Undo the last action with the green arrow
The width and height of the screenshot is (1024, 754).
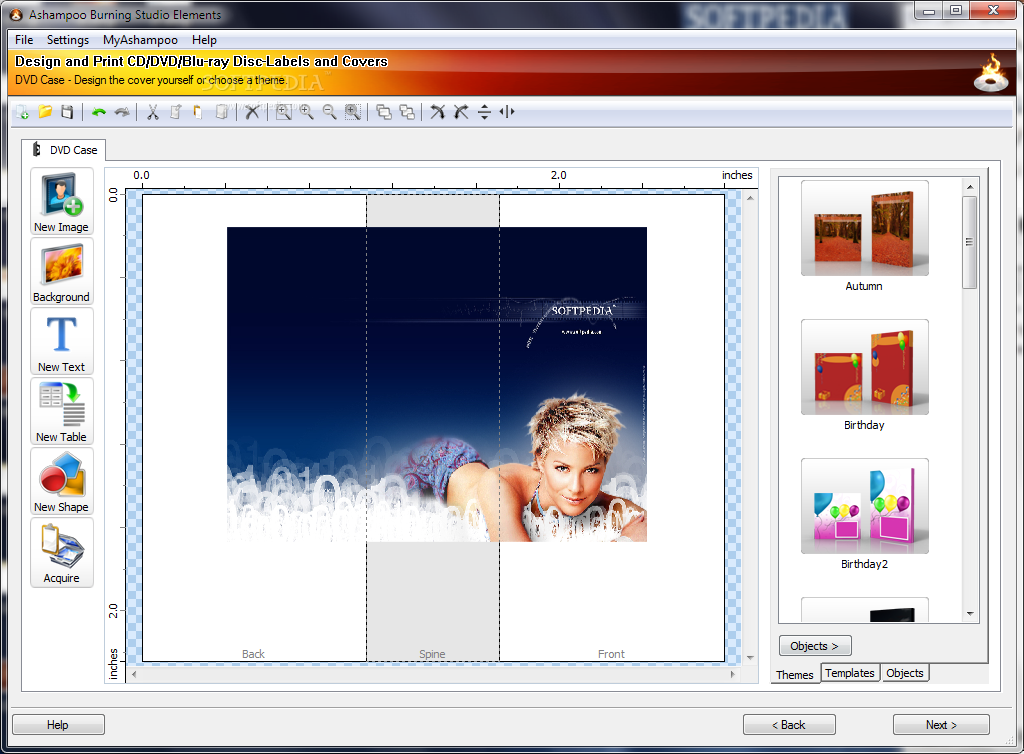[x=99, y=112]
